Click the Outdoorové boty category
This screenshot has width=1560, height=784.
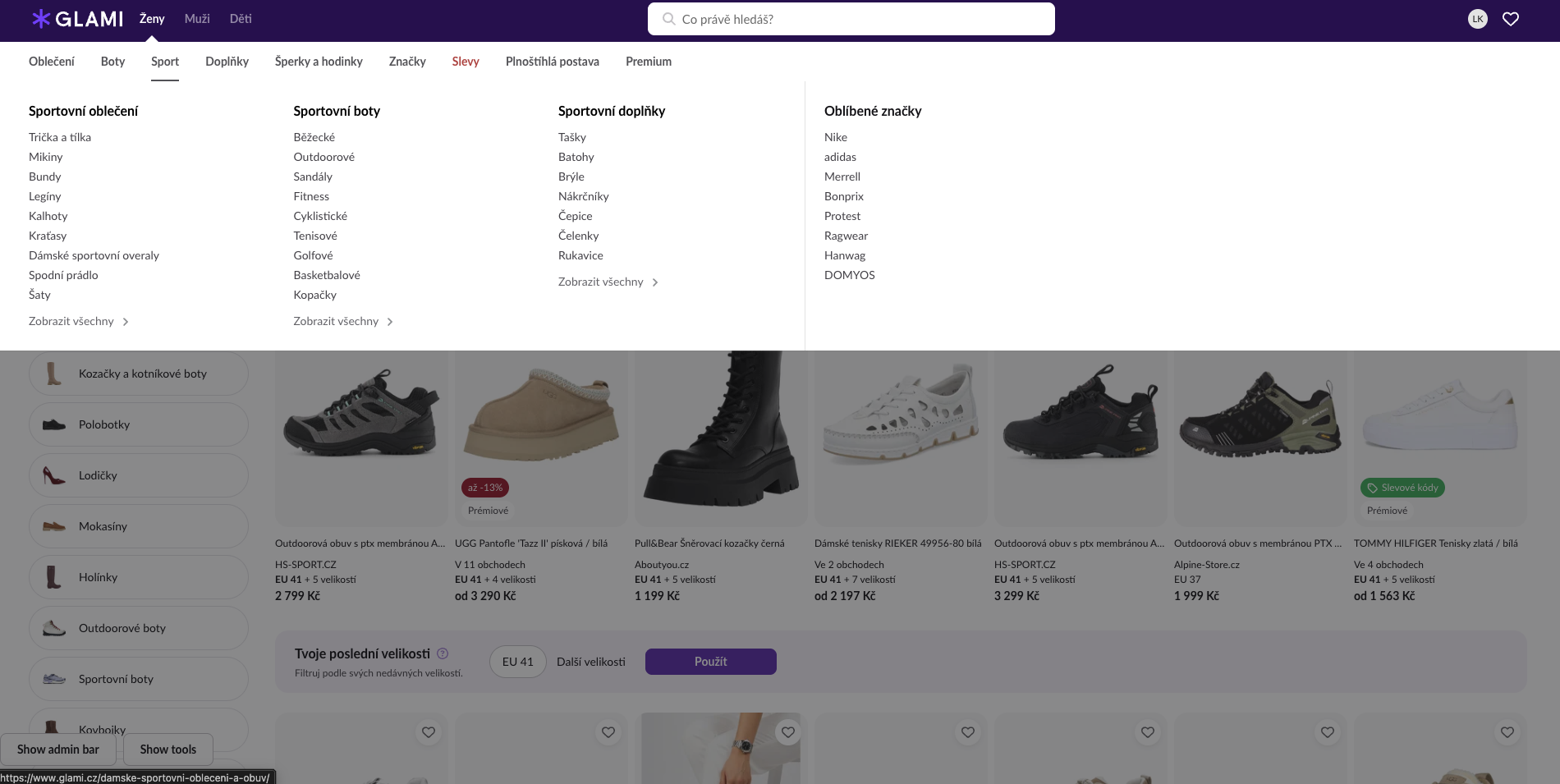pos(139,628)
